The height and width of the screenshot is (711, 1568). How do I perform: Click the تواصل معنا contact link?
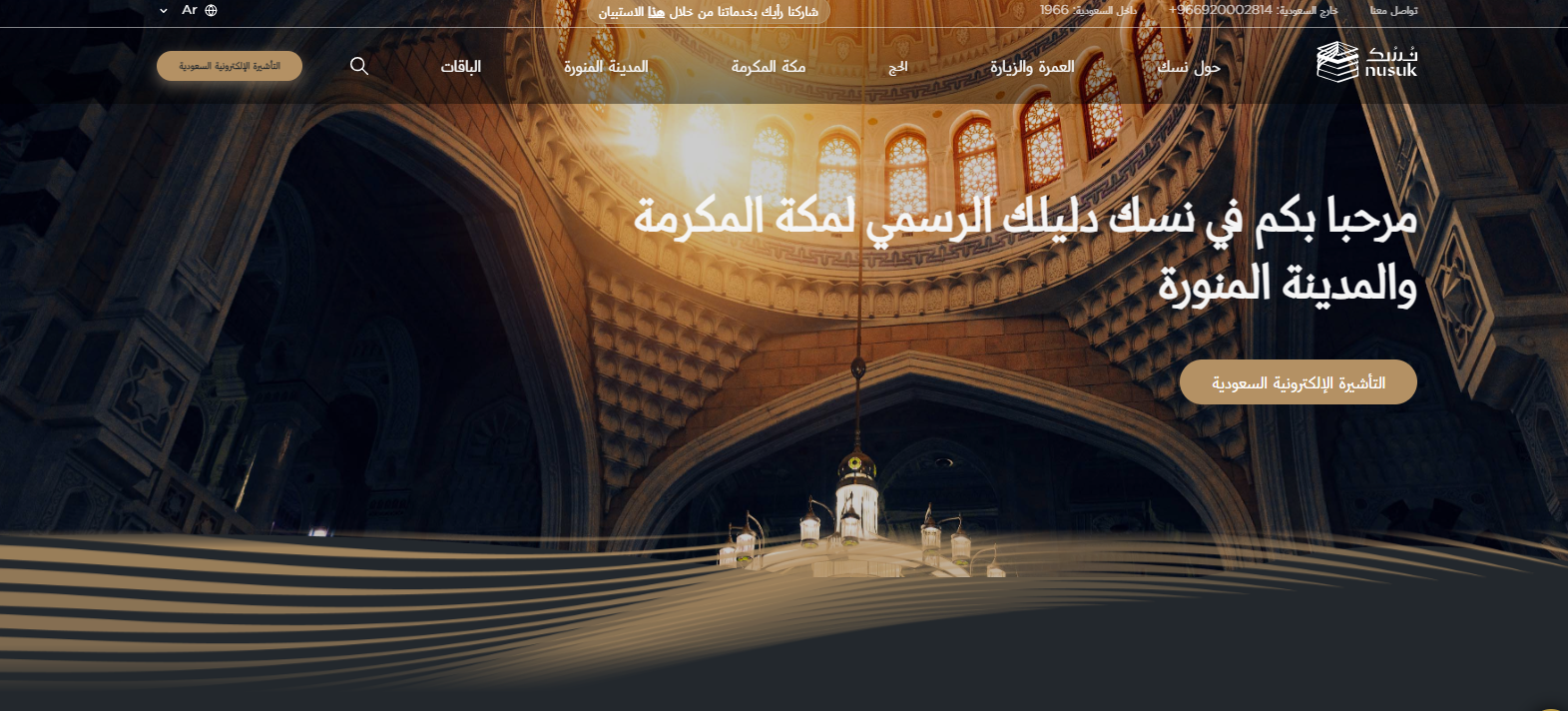tap(1393, 11)
